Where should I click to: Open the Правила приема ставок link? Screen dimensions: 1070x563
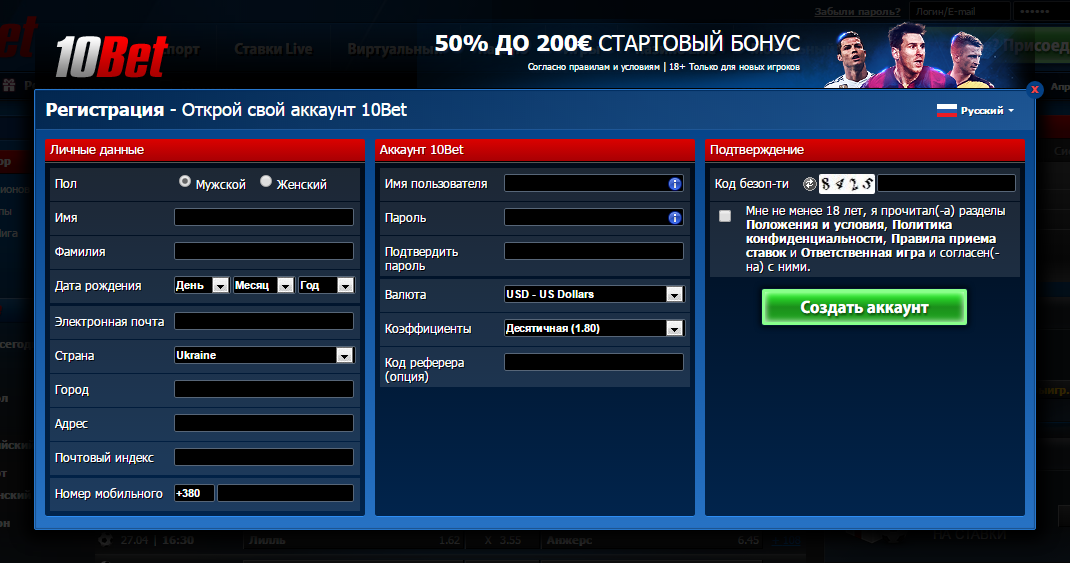871,246
